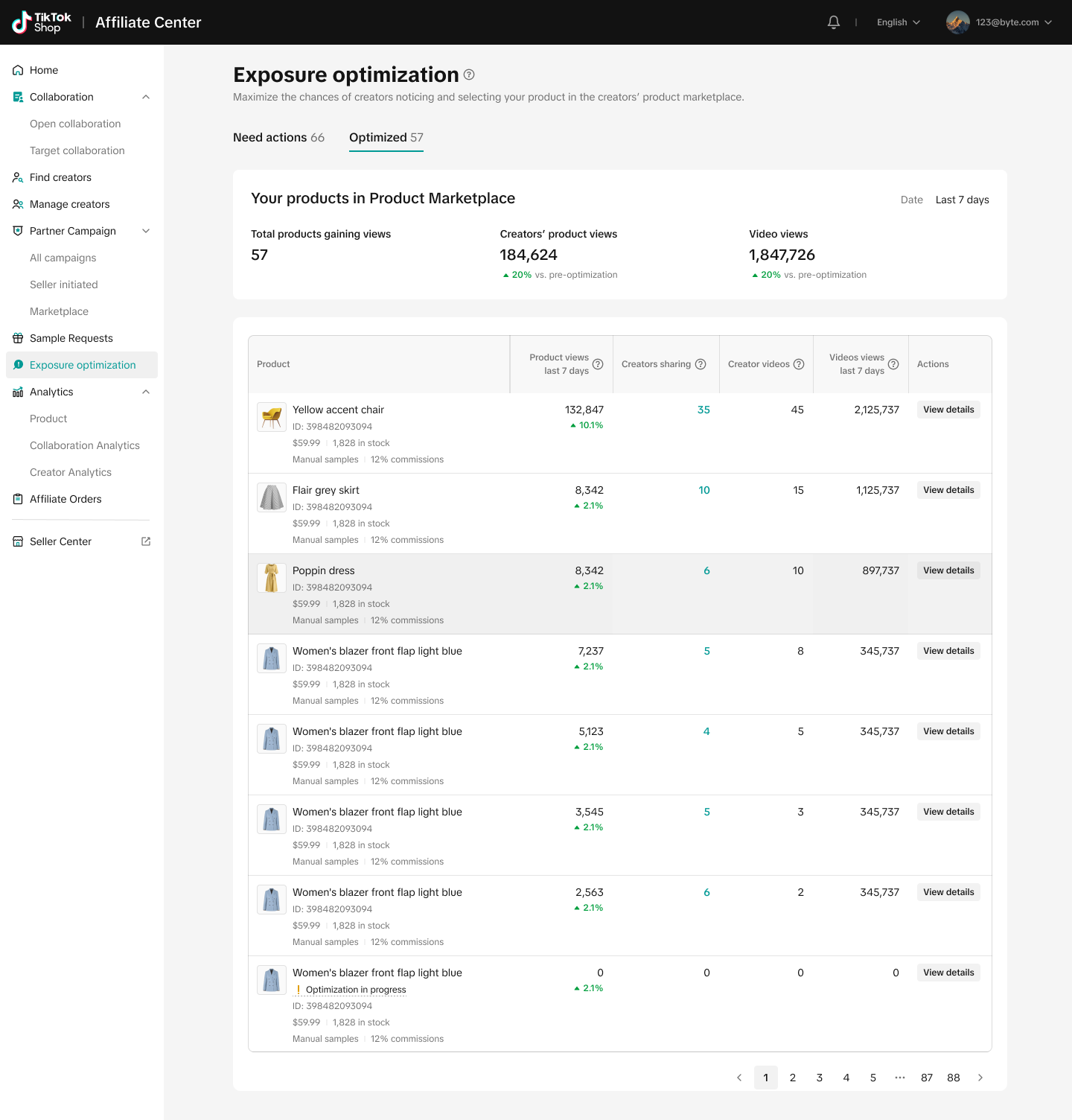Screen dimensions: 1072x1120
Task: Click the notification bell icon
Action: (x=834, y=22)
